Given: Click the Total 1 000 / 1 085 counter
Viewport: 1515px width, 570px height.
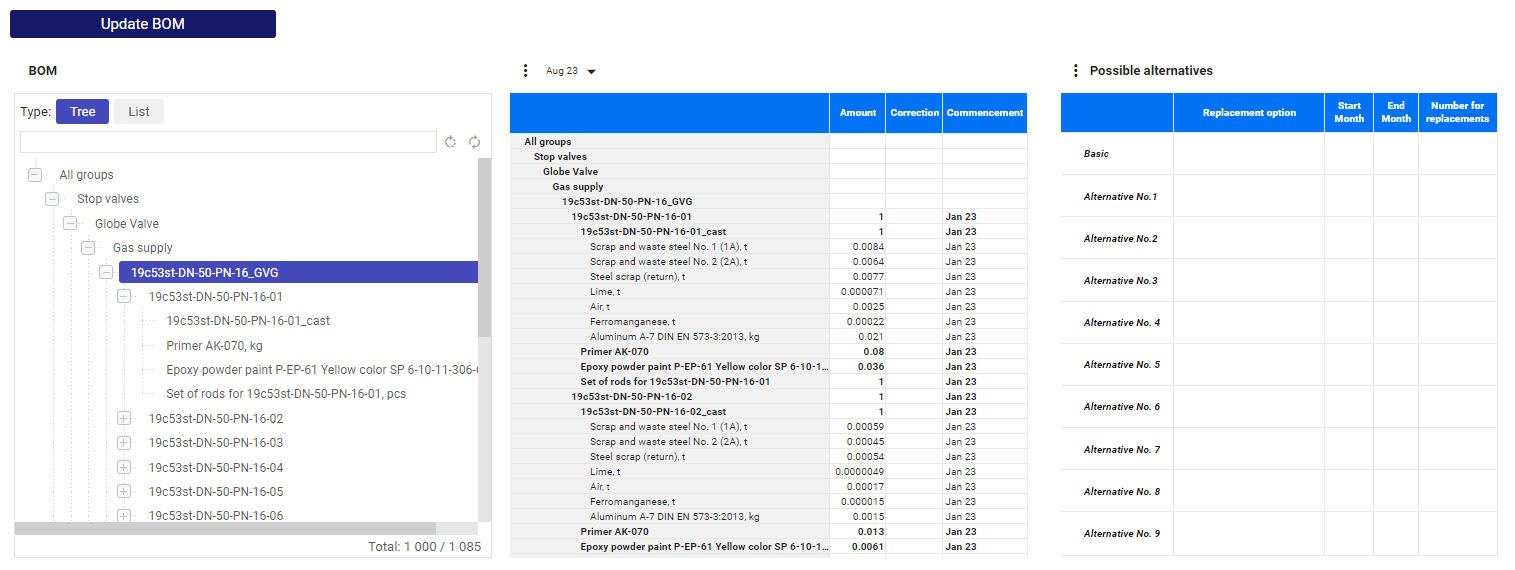Looking at the screenshot, I should click(x=424, y=547).
